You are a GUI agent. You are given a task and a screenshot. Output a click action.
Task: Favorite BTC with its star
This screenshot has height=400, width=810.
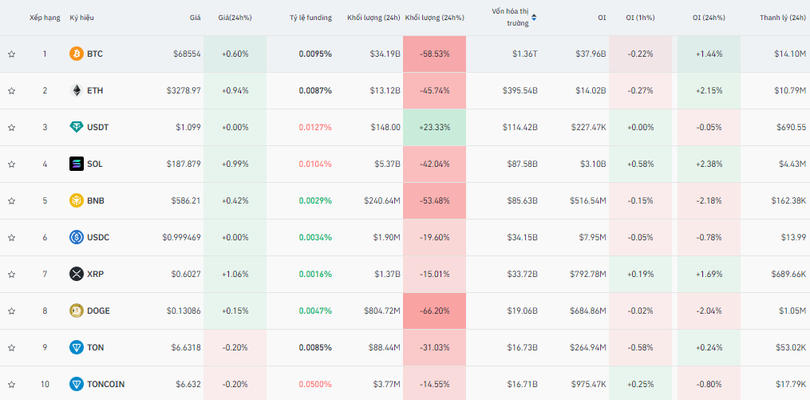click(x=12, y=54)
